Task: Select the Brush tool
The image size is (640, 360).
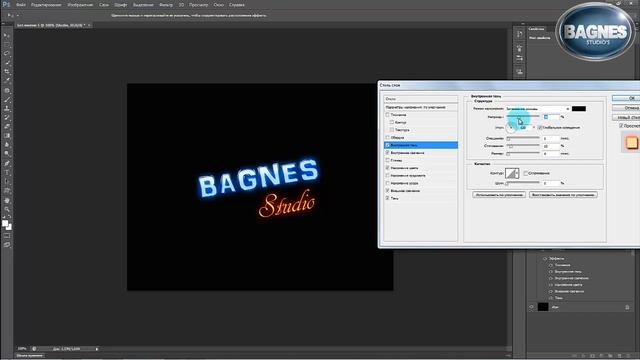Action: pyautogui.click(x=7, y=100)
